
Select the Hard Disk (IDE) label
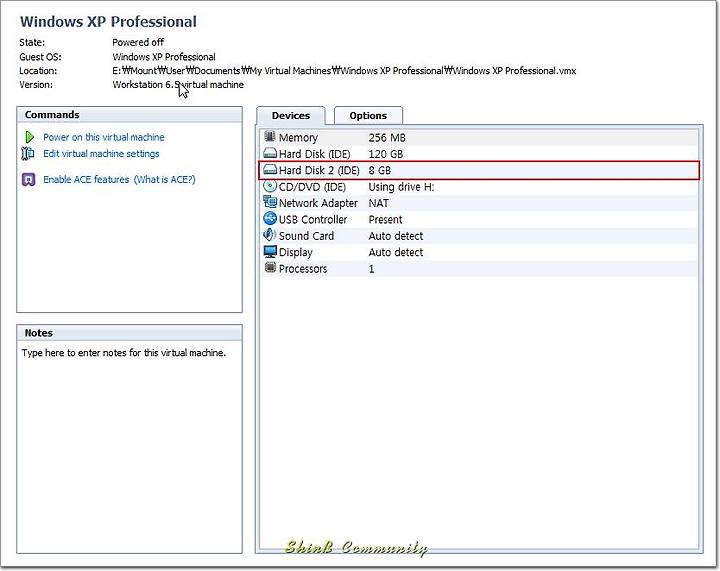[x=315, y=154]
